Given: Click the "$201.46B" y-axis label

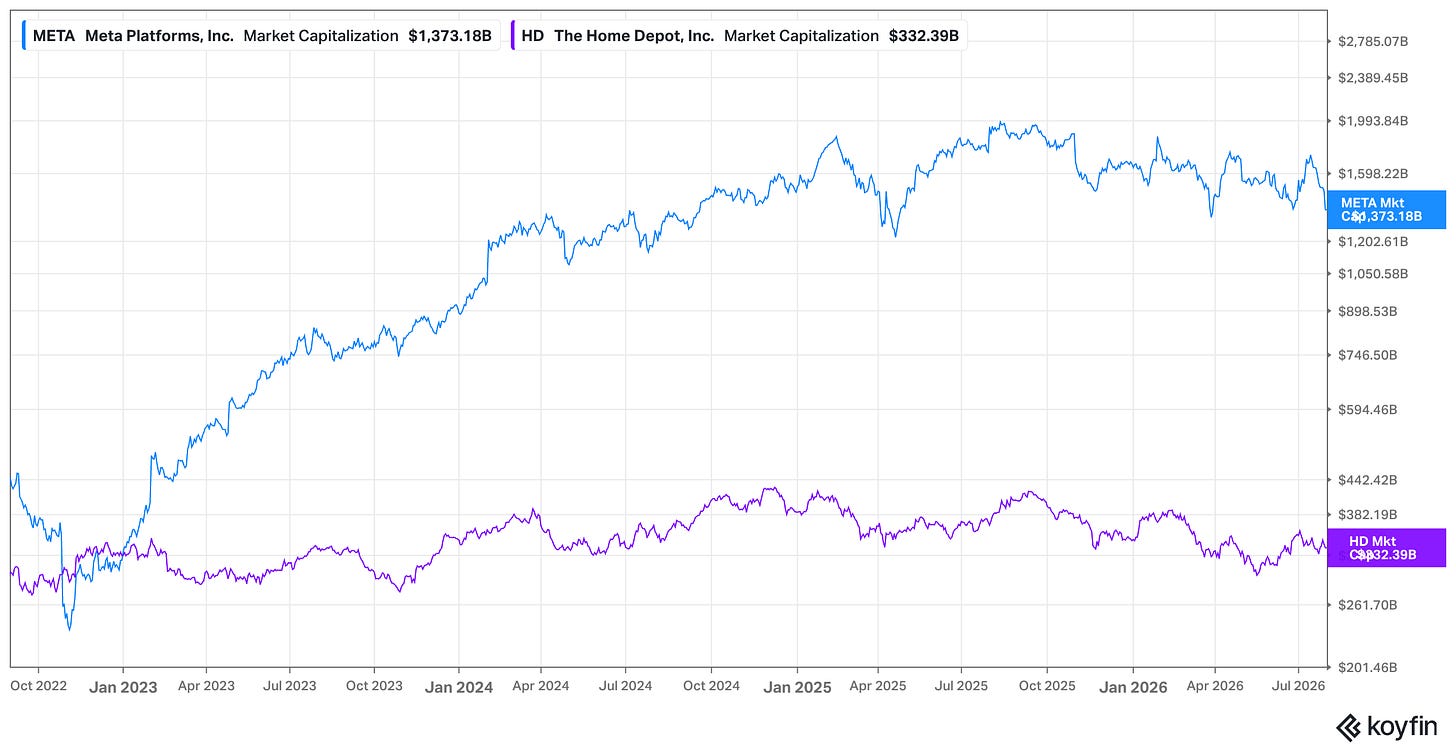Looking at the screenshot, I should click(x=1367, y=667).
